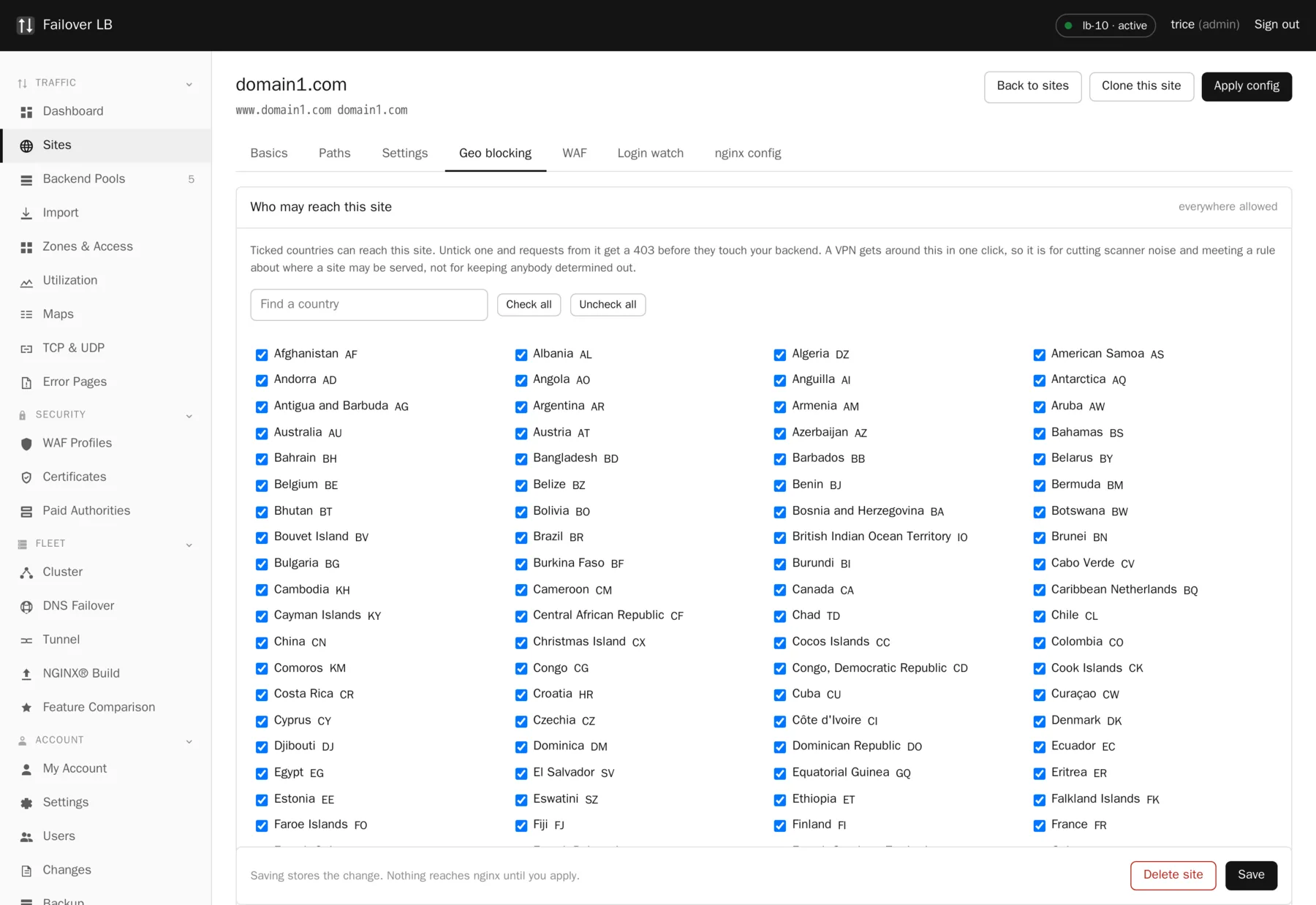Image resolution: width=1316 pixels, height=905 pixels.
Task: Untick the France FR checkbox
Action: tap(1039, 825)
